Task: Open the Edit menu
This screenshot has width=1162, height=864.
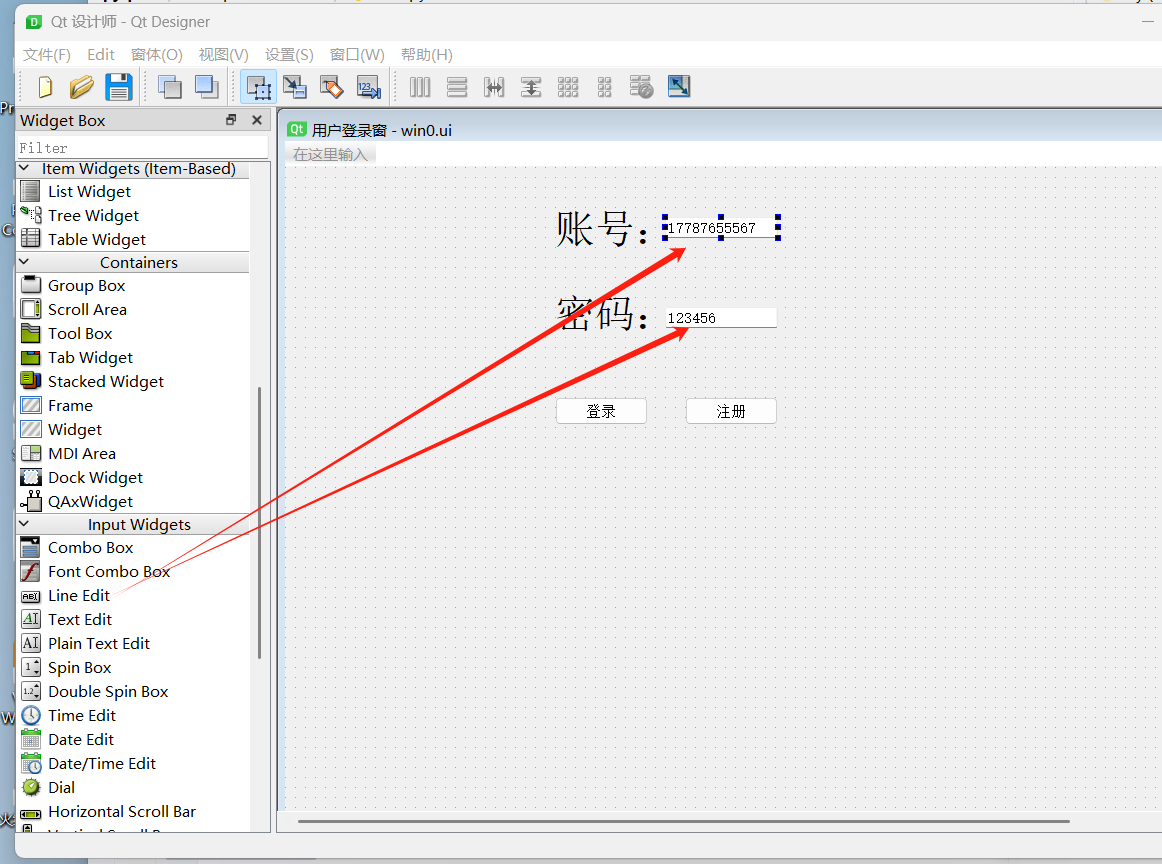Action: click(x=101, y=55)
